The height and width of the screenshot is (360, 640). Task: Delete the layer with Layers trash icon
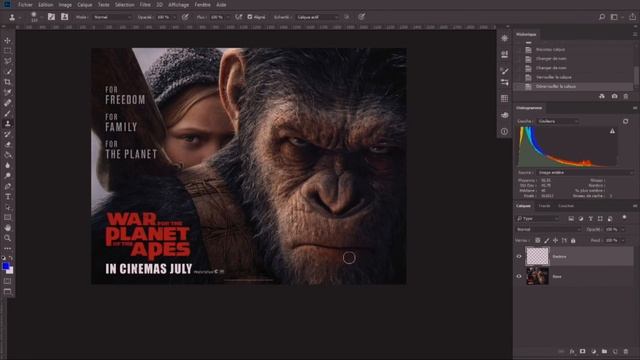pyautogui.click(x=626, y=351)
